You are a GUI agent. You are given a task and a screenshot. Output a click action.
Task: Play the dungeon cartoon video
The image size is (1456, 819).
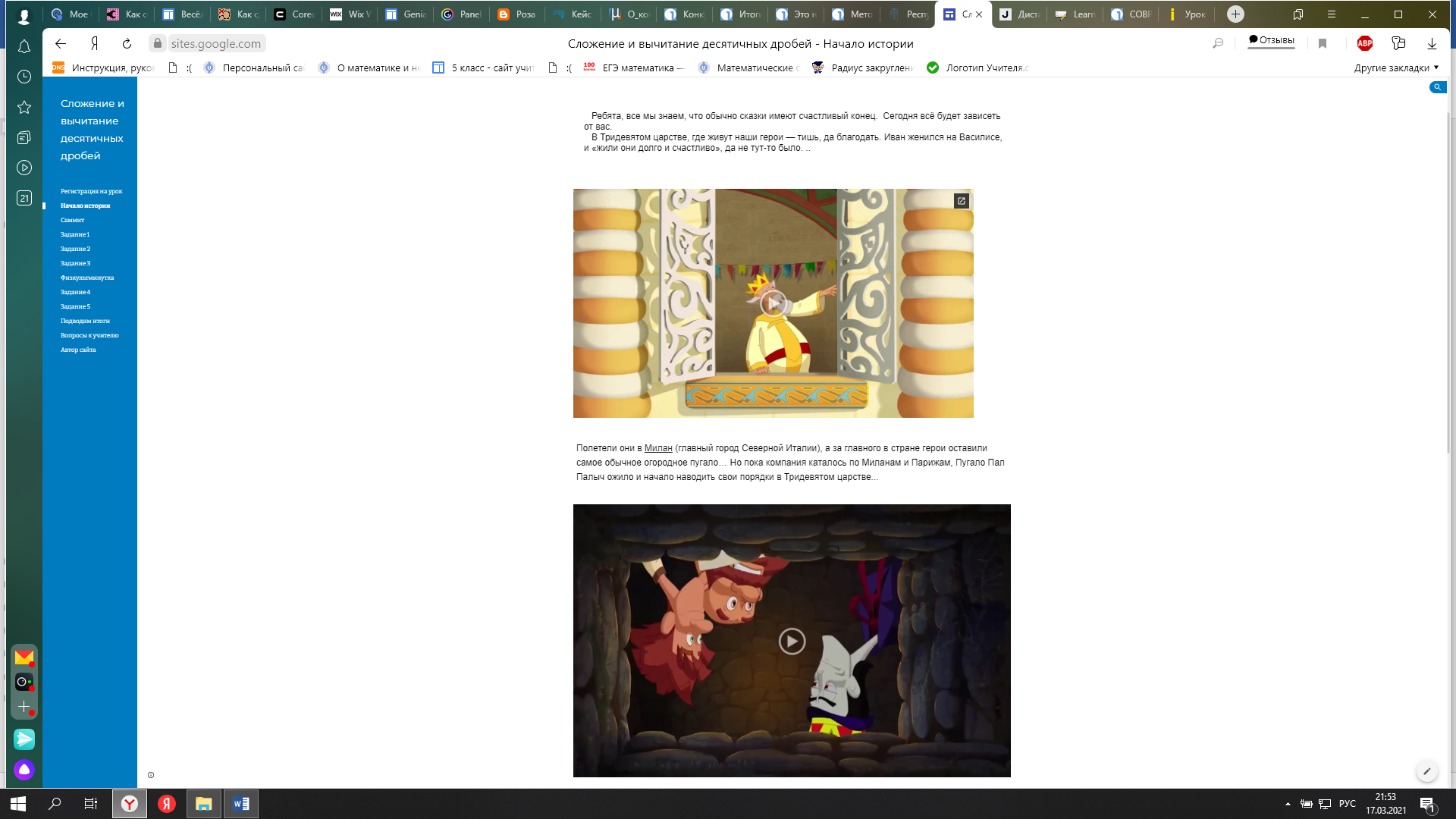pos(792,642)
